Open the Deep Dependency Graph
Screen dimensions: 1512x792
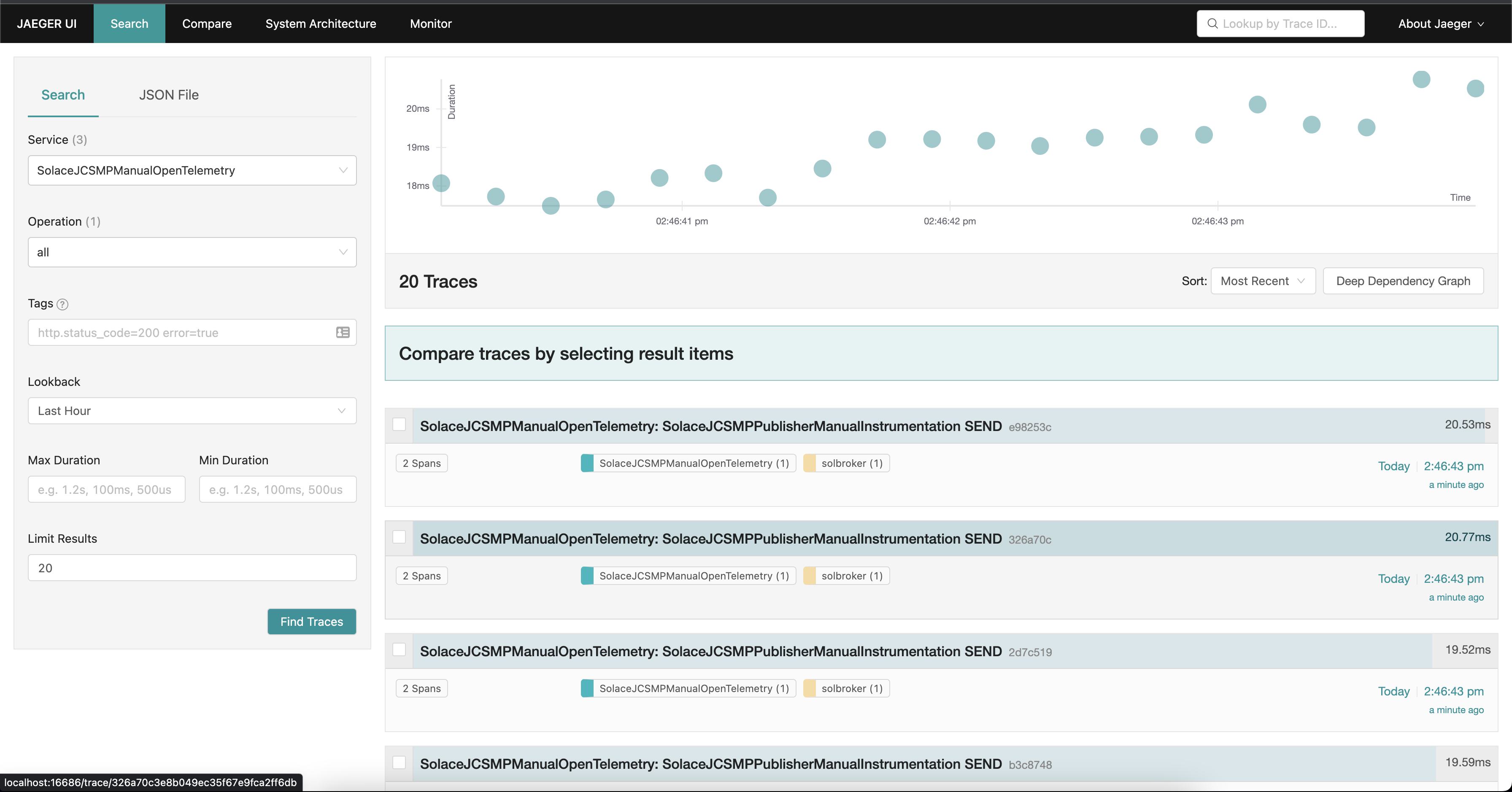(1403, 281)
